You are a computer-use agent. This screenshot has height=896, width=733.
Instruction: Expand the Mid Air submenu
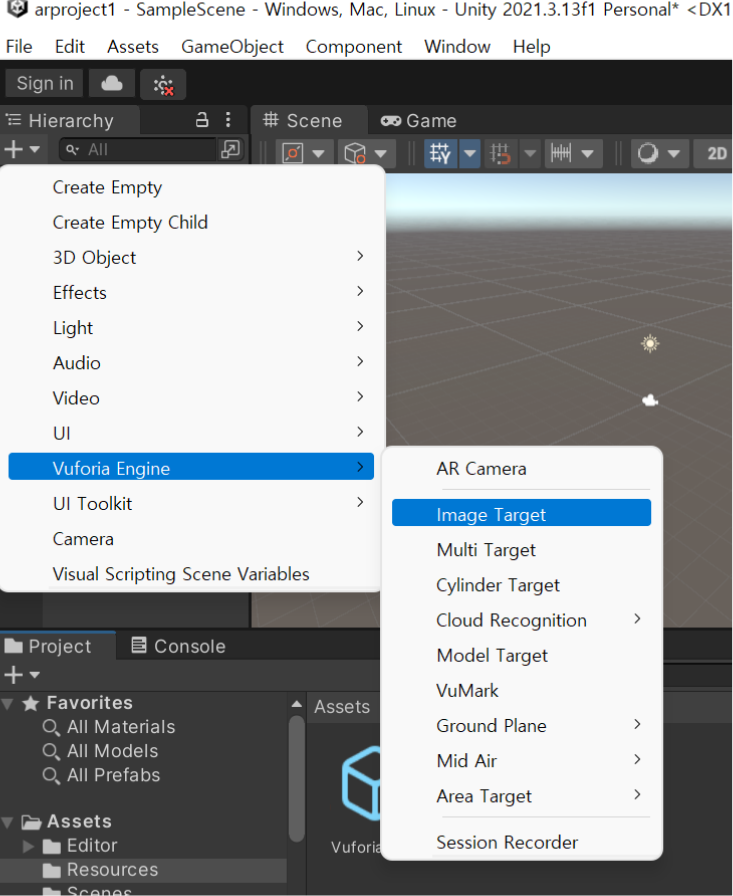point(521,761)
